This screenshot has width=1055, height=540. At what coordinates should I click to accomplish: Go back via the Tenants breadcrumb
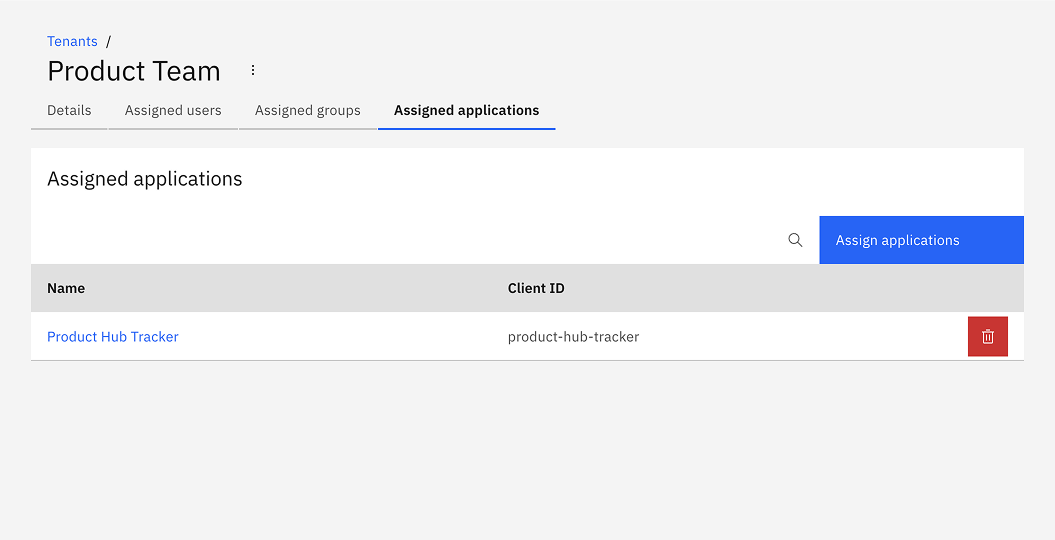point(72,41)
